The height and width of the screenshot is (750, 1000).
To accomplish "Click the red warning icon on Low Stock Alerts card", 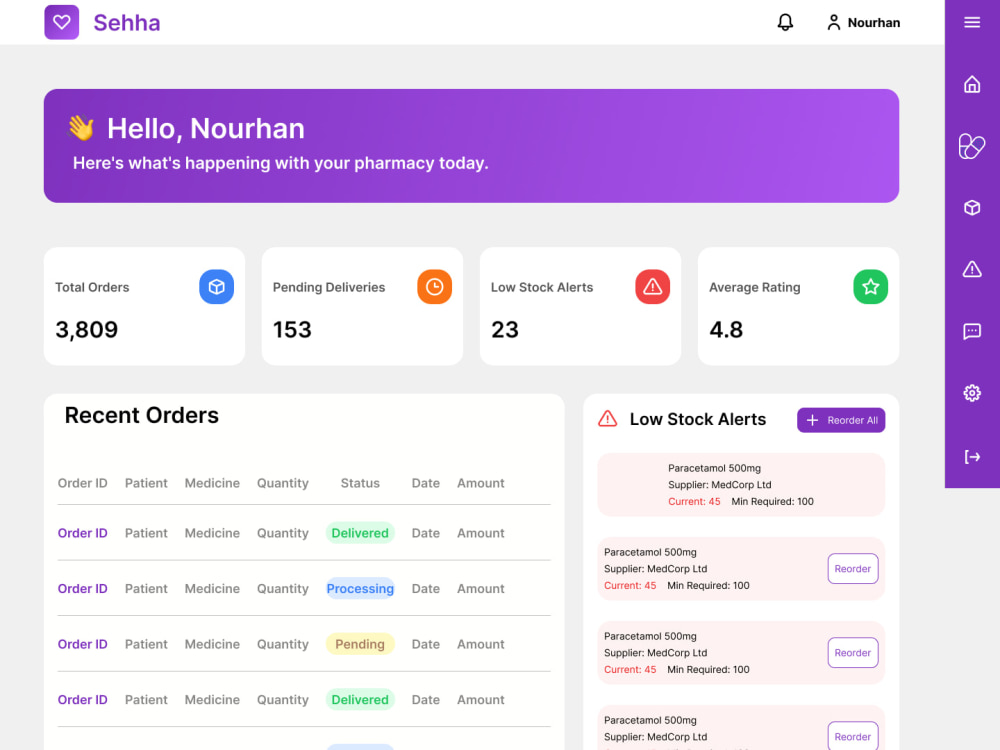I will tap(652, 286).
